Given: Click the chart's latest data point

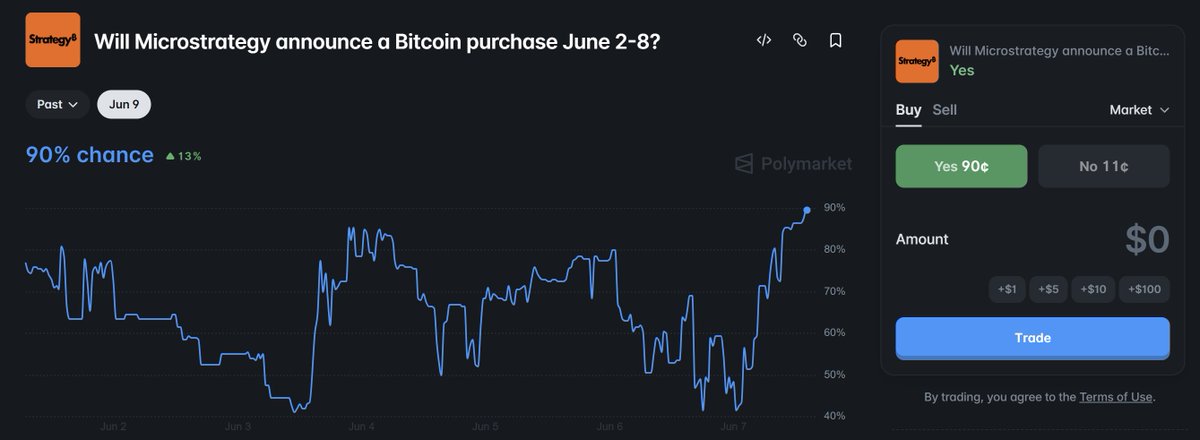Looking at the screenshot, I should pyautogui.click(x=807, y=210).
